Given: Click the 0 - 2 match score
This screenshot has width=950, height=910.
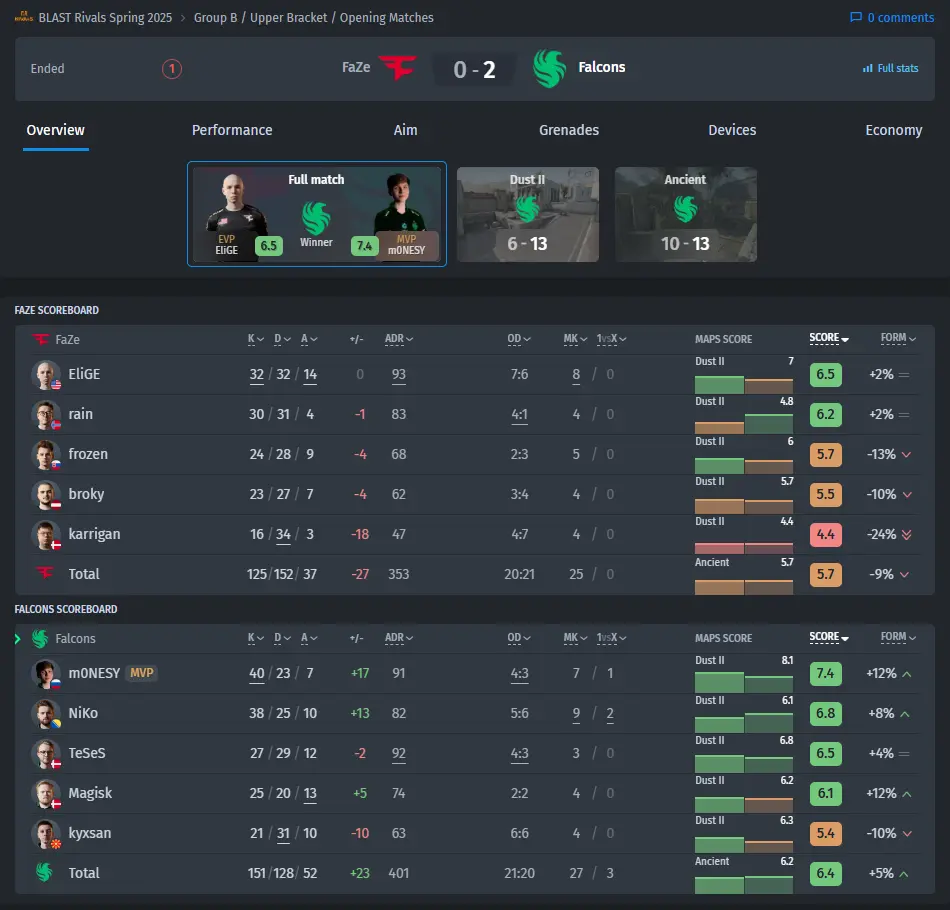Looking at the screenshot, I should (x=474, y=69).
